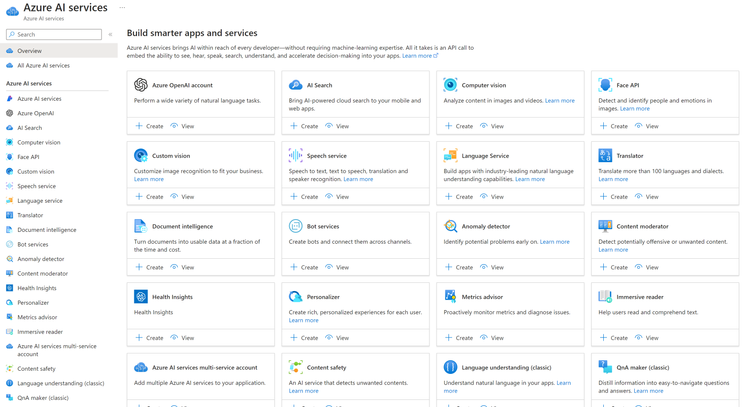Click the Content safety card icon

coord(295,367)
